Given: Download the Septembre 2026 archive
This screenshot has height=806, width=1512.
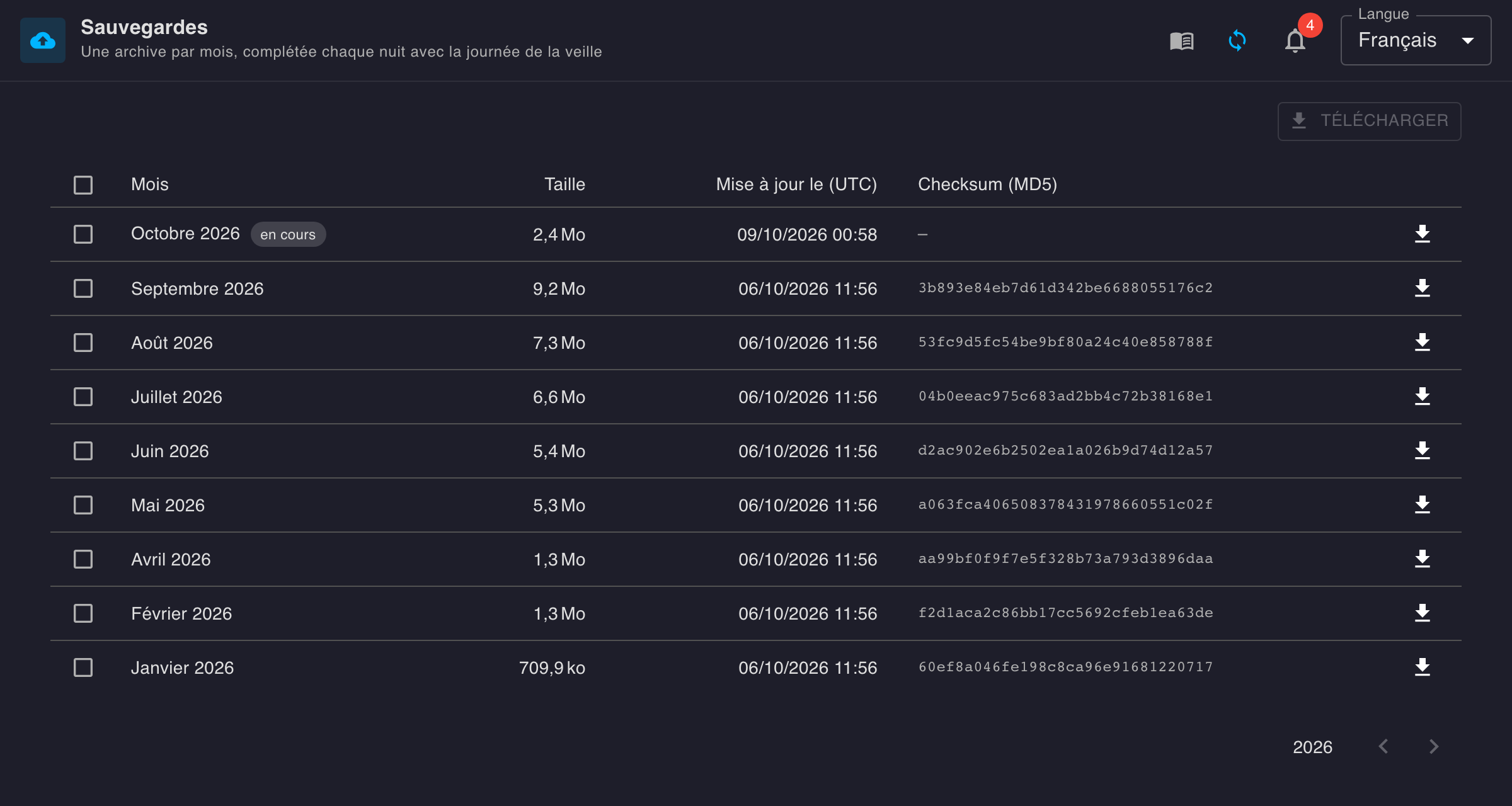Looking at the screenshot, I should (x=1422, y=288).
